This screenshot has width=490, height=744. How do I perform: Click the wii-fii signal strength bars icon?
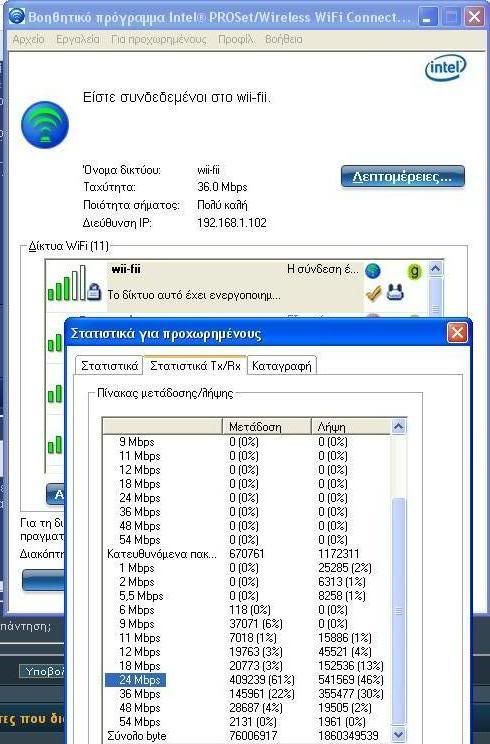click(66, 283)
